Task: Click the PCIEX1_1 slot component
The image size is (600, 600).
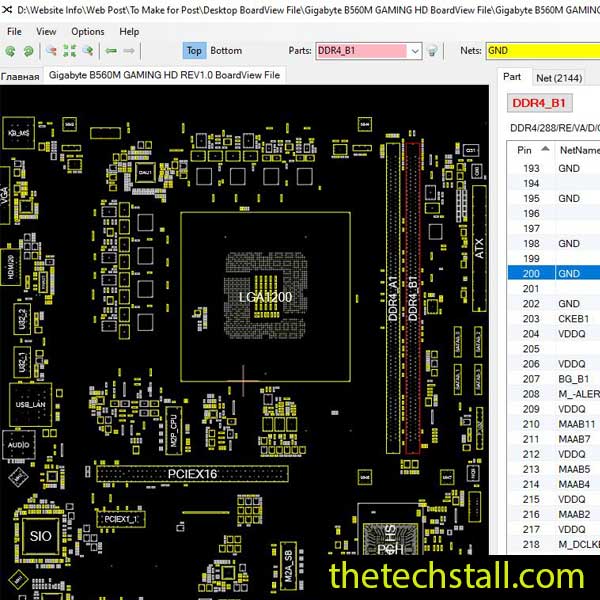Action: point(121,519)
